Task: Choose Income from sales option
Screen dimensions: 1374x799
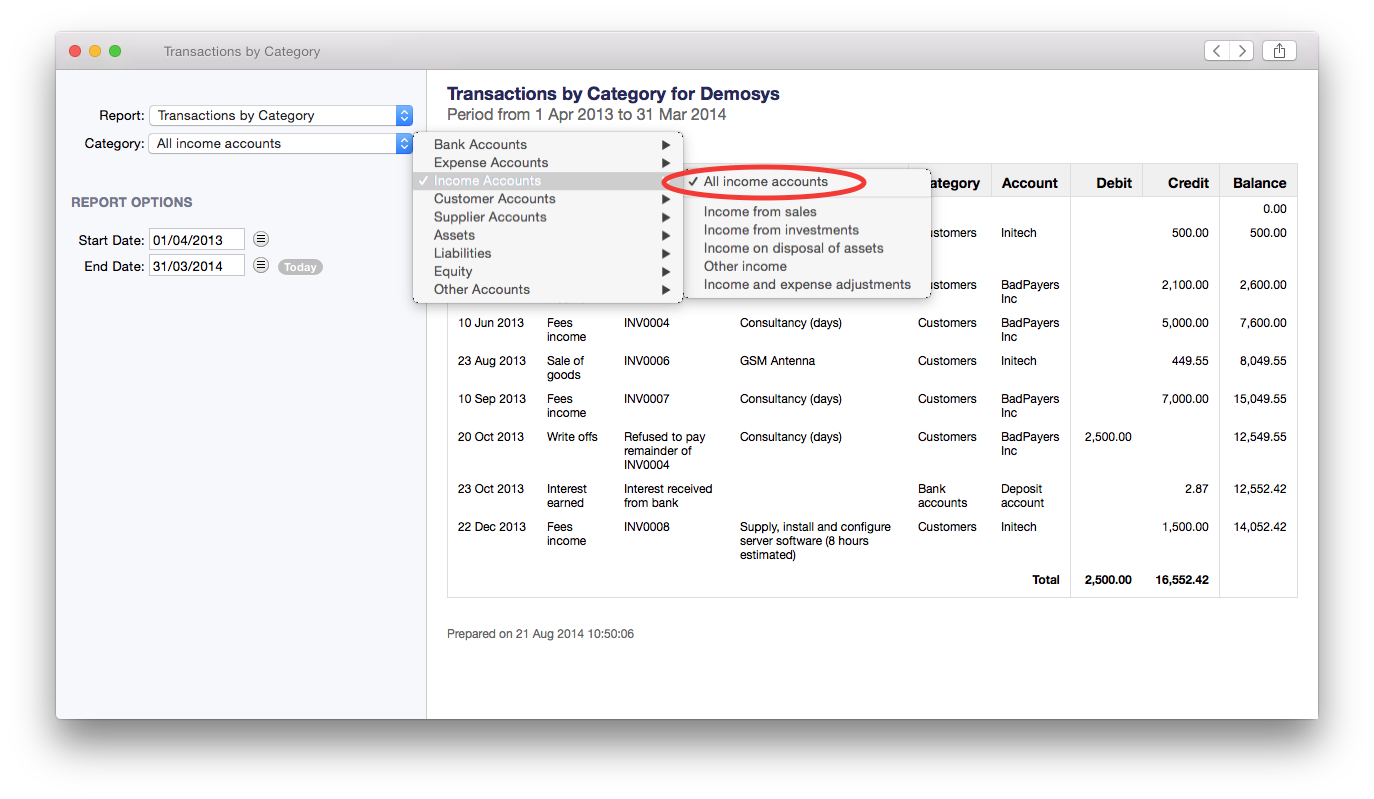Action: pyautogui.click(x=807, y=212)
